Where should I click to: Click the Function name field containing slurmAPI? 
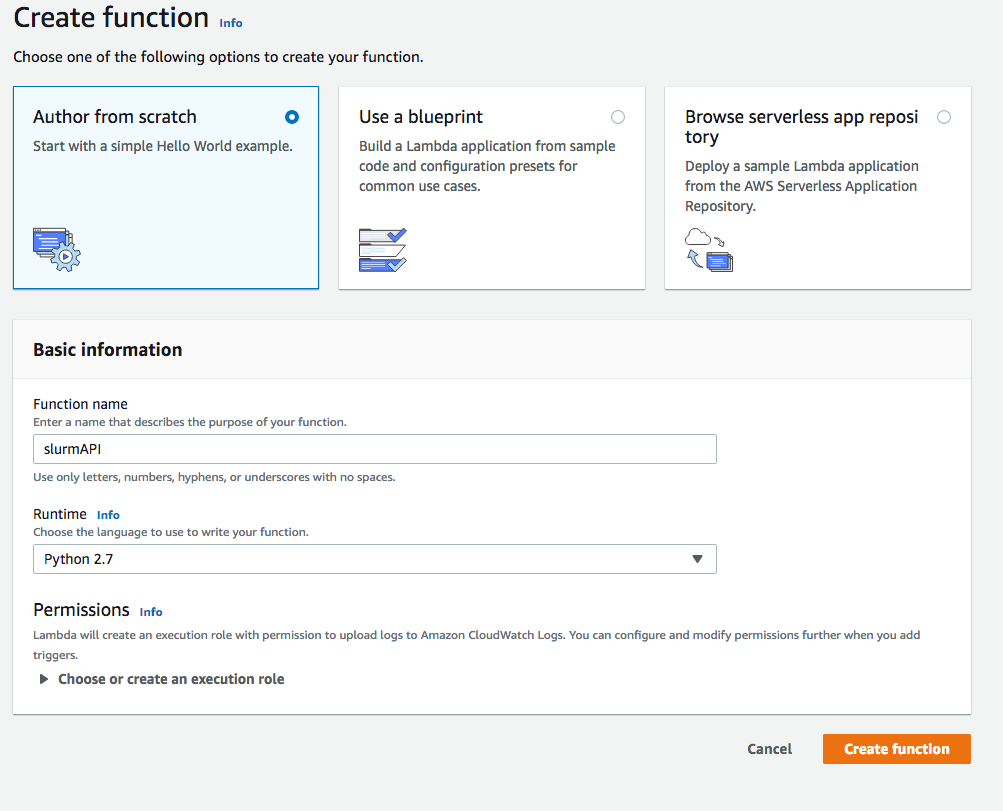[374, 449]
